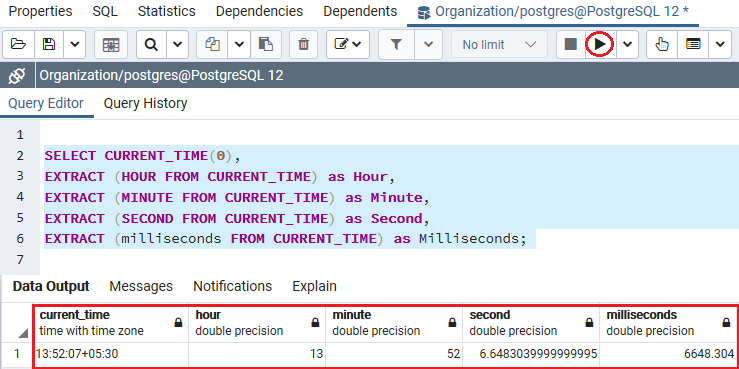Click lock icon in milliseconds column header
Viewport: 739px width, 369px height.
click(726, 323)
